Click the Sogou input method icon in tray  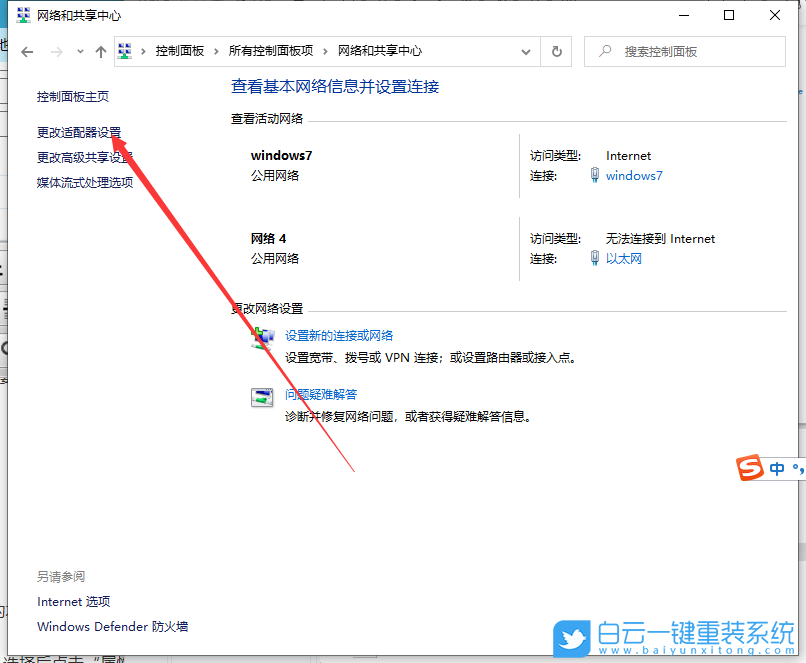point(751,468)
